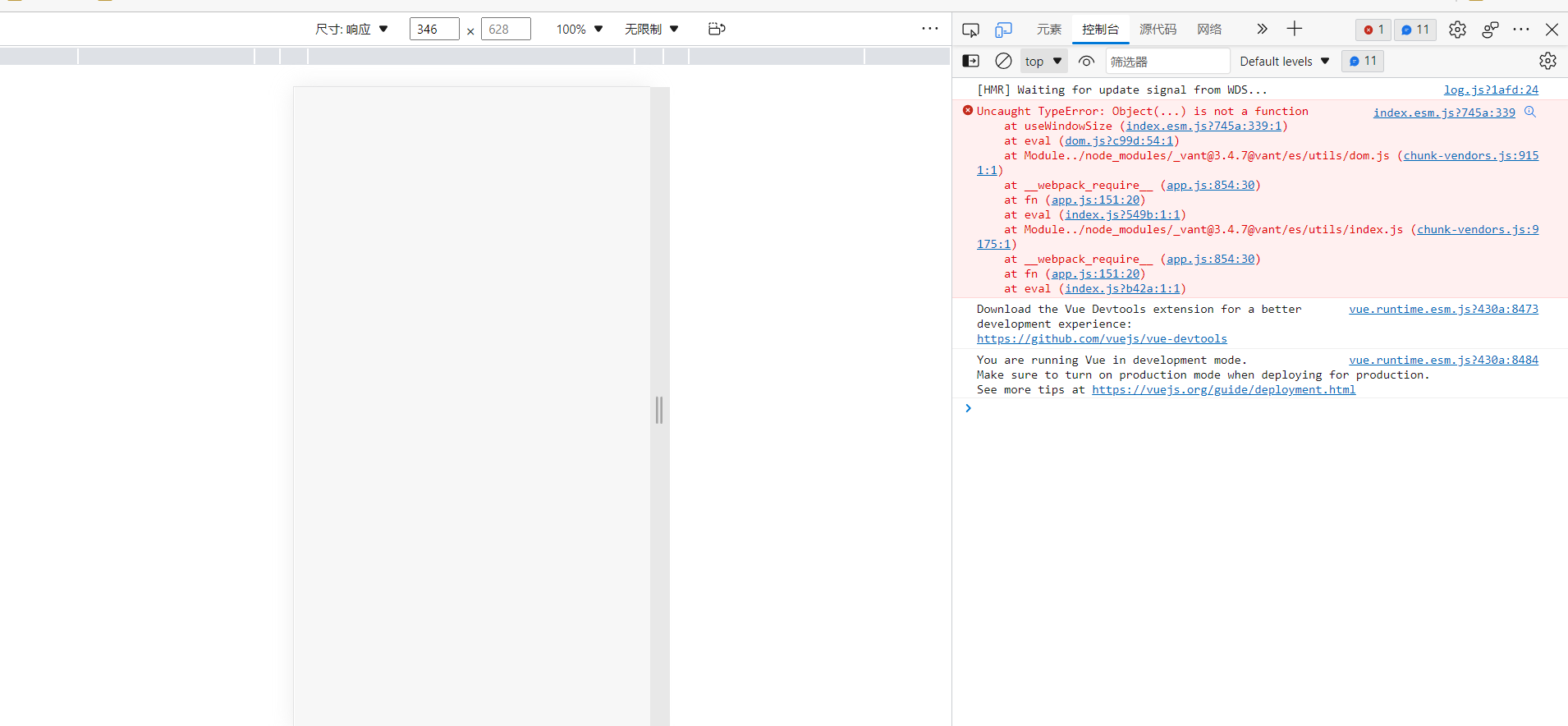Viewport: 1568px width, 726px height.
Task: Open the Sources (源代码) tab
Action: (x=1158, y=30)
